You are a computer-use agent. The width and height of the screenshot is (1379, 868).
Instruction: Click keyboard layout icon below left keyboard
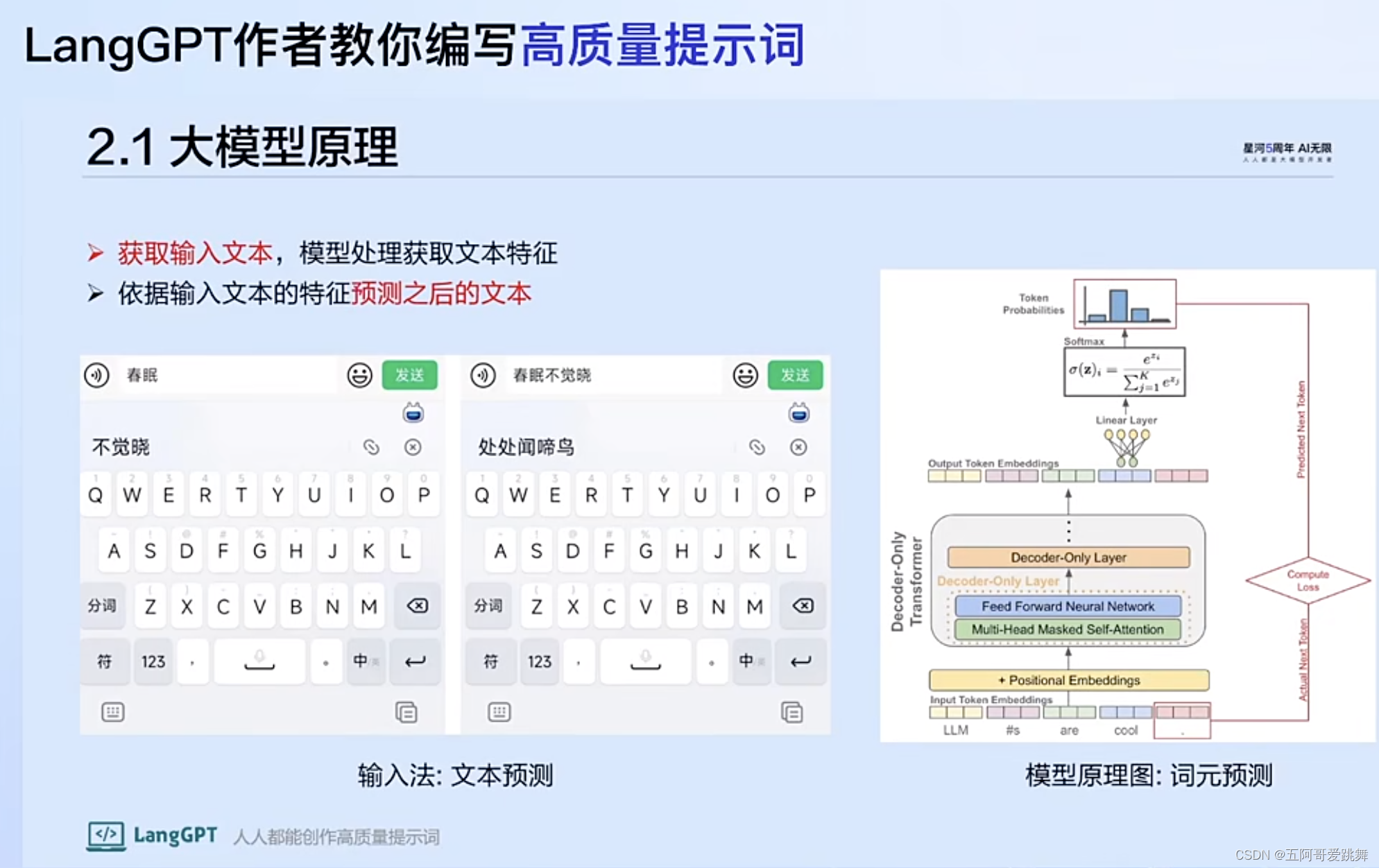coord(113,712)
